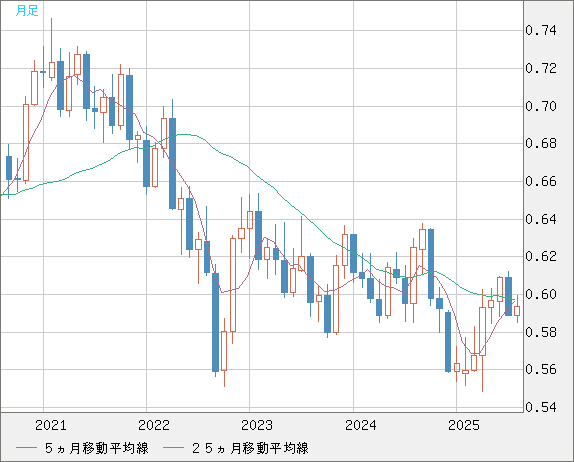
Task: Click the 月足 chart label
Action: click(x=27, y=11)
